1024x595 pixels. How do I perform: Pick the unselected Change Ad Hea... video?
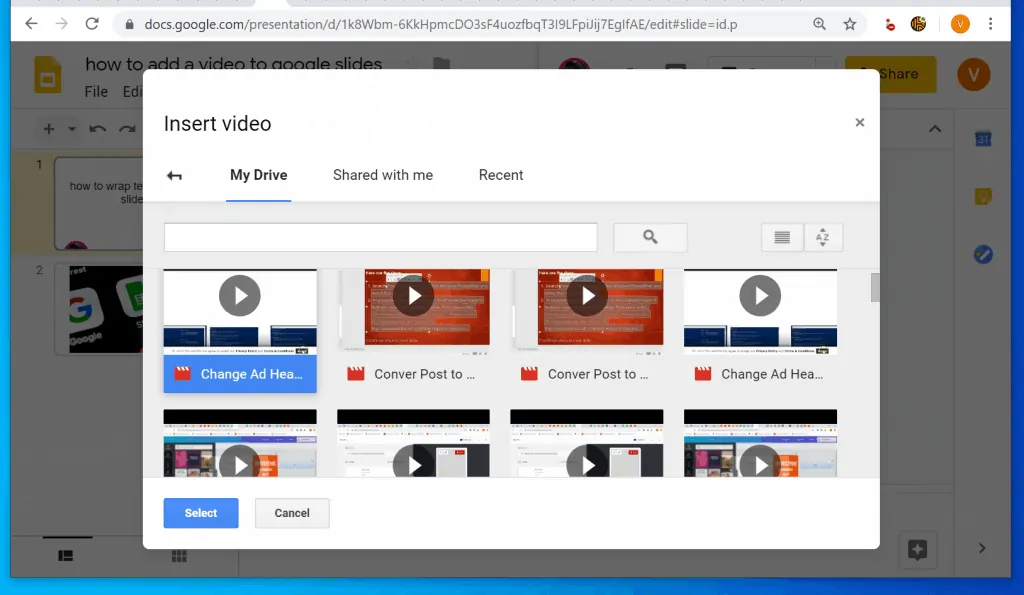tap(760, 310)
